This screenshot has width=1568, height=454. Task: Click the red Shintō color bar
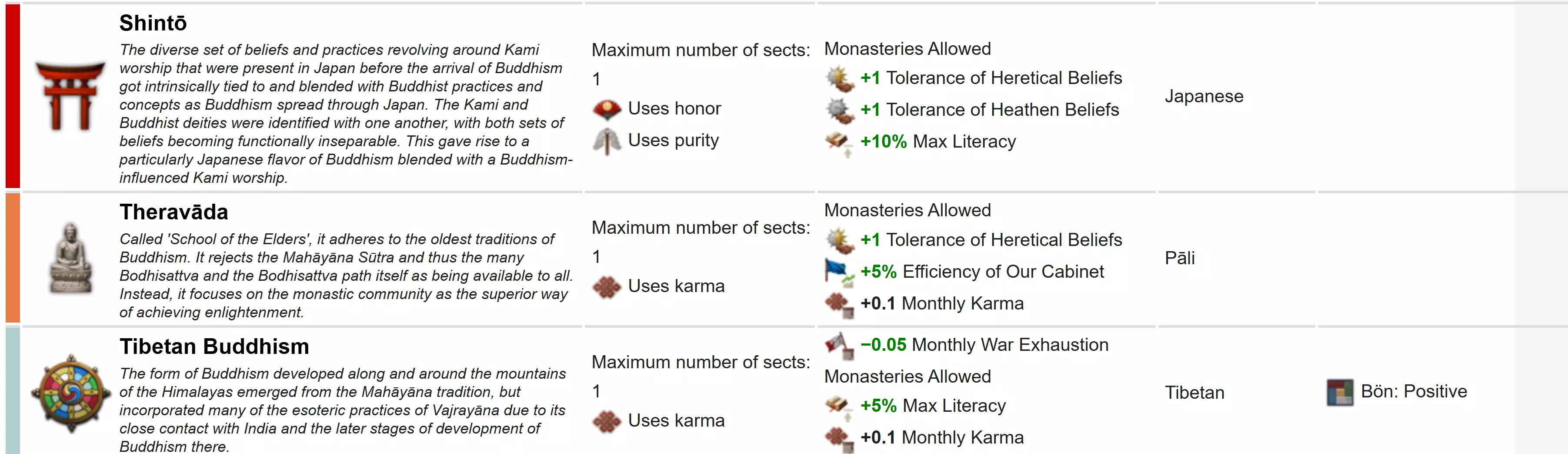13,96
